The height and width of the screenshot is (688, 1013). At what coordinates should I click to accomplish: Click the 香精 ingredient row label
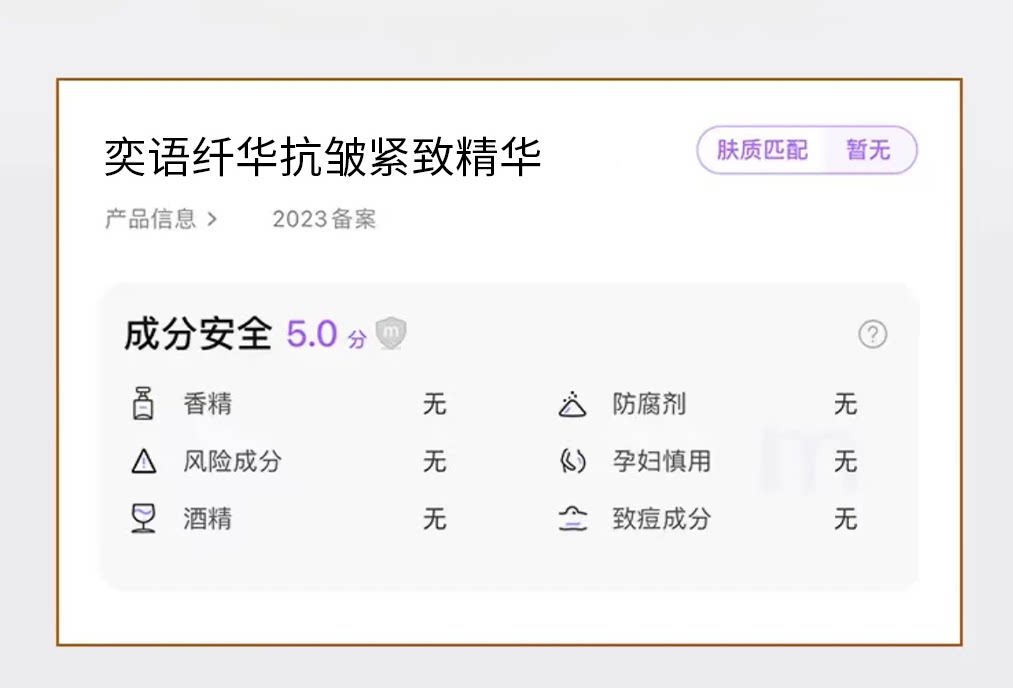[207, 404]
